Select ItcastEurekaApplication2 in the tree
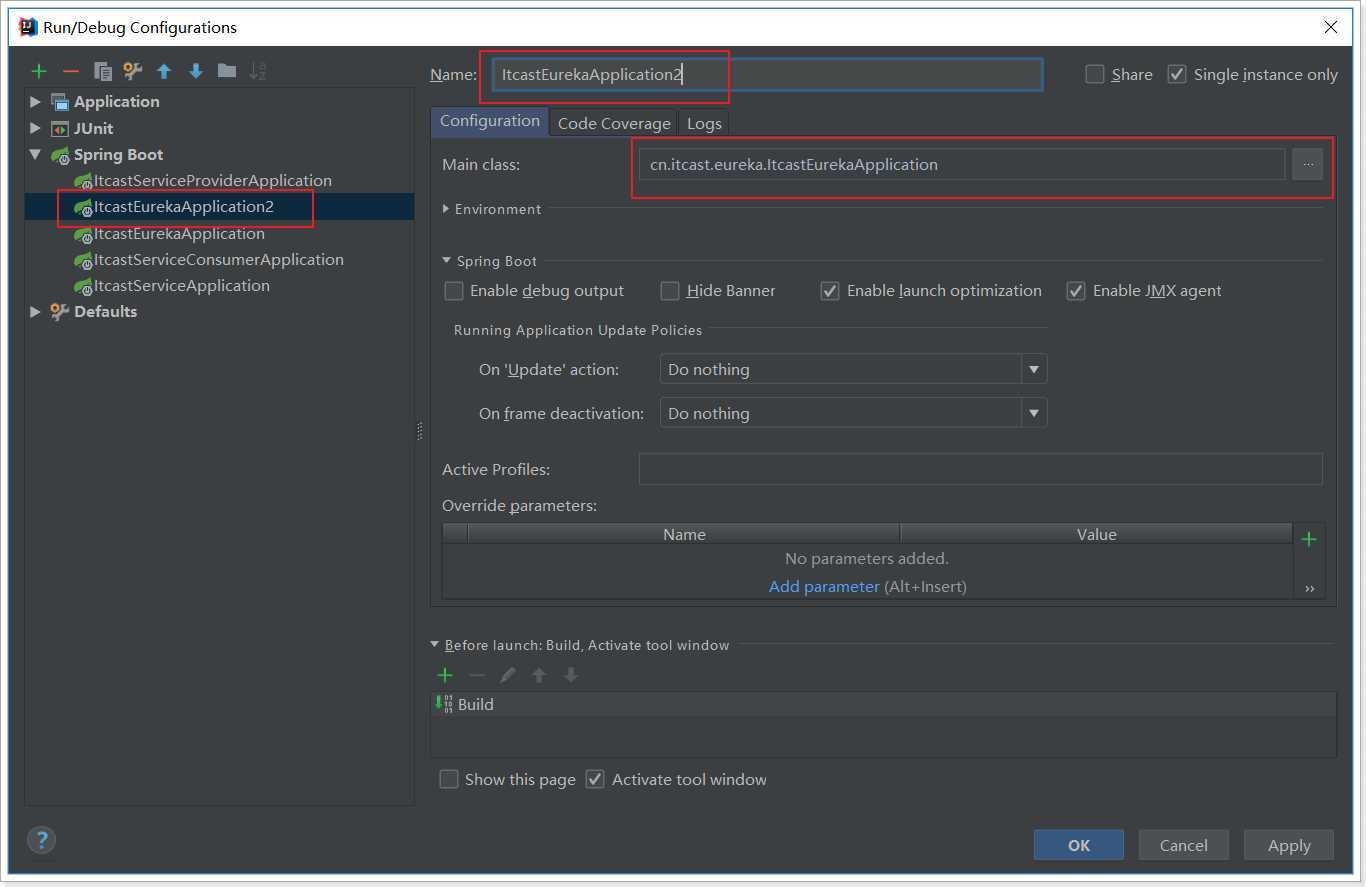The width and height of the screenshot is (1366, 887). 184,207
